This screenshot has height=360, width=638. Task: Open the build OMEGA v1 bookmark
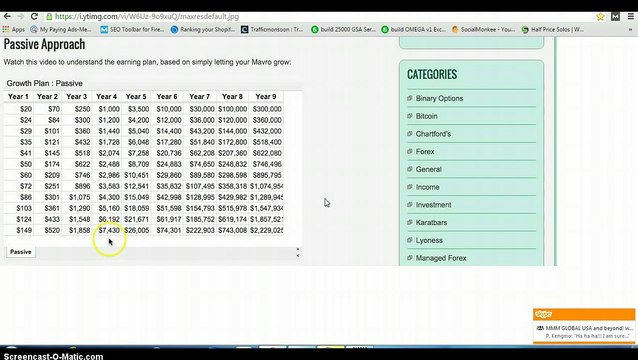click(x=413, y=29)
